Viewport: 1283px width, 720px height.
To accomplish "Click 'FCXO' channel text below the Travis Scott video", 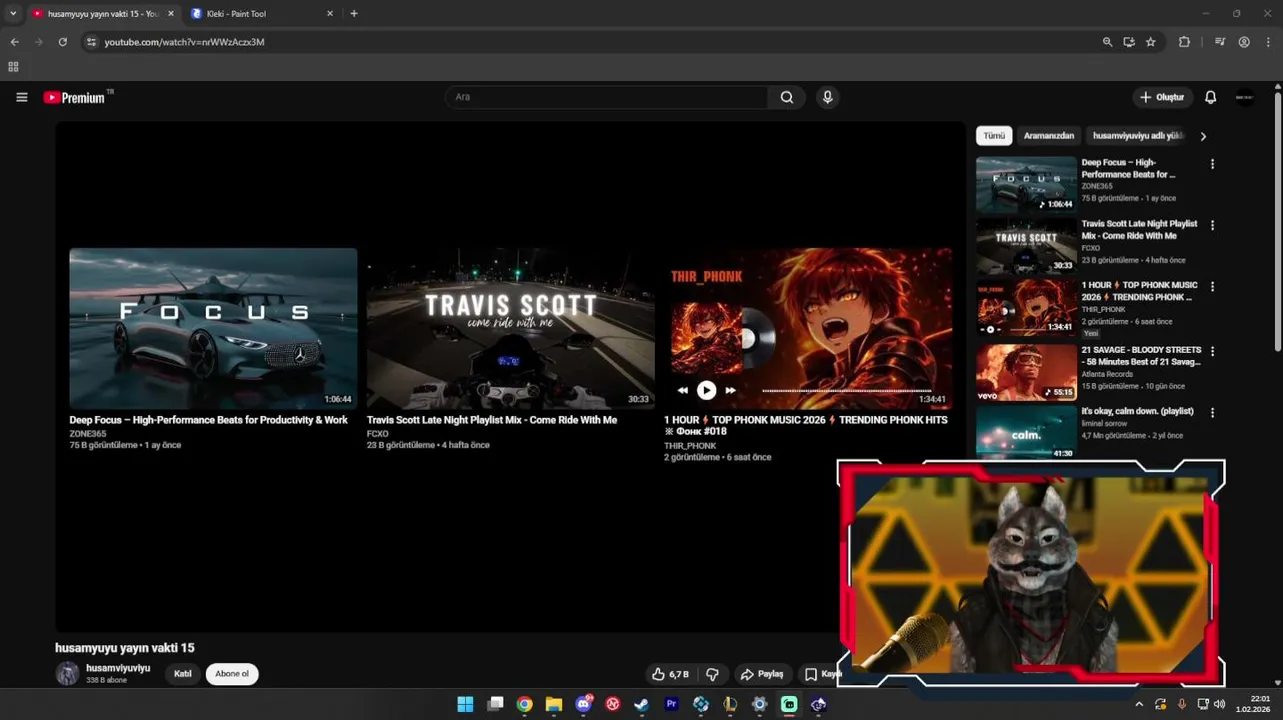I will tap(378, 434).
